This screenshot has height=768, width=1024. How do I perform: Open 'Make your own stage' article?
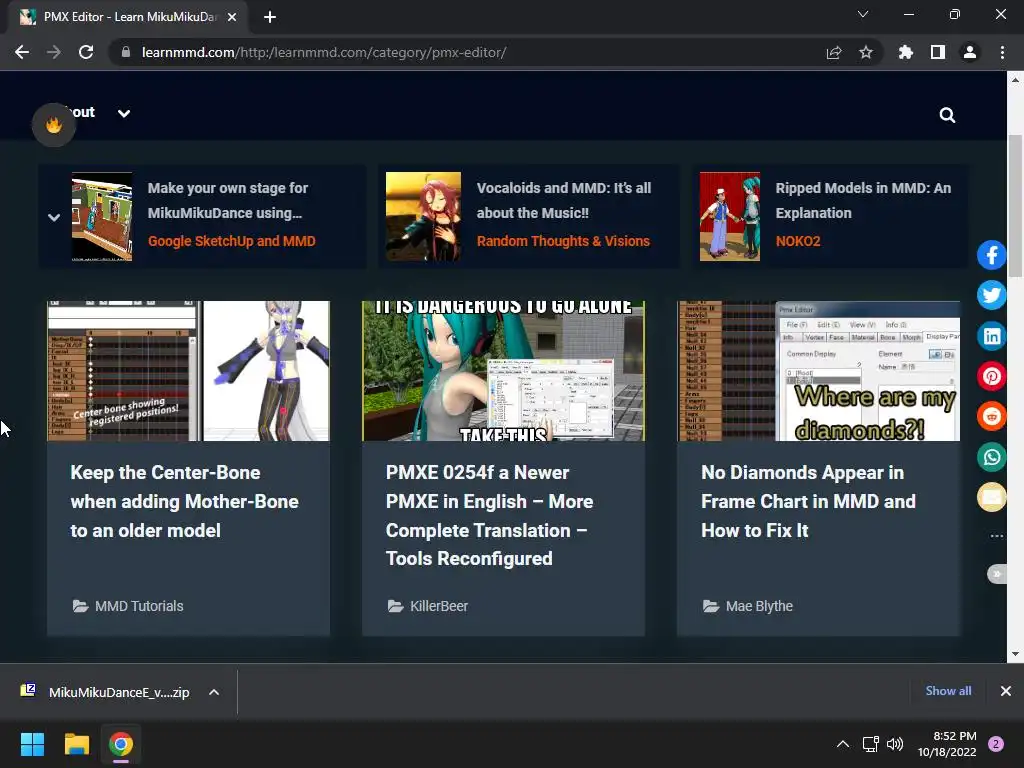coord(227,200)
